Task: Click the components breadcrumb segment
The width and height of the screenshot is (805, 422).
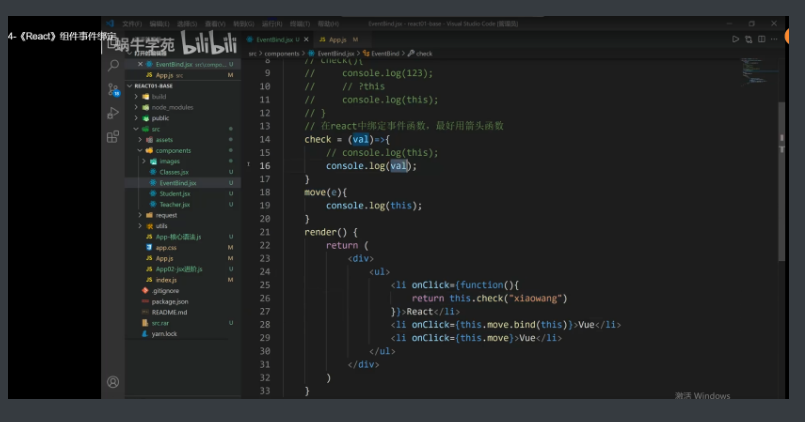Action: (282, 53)
